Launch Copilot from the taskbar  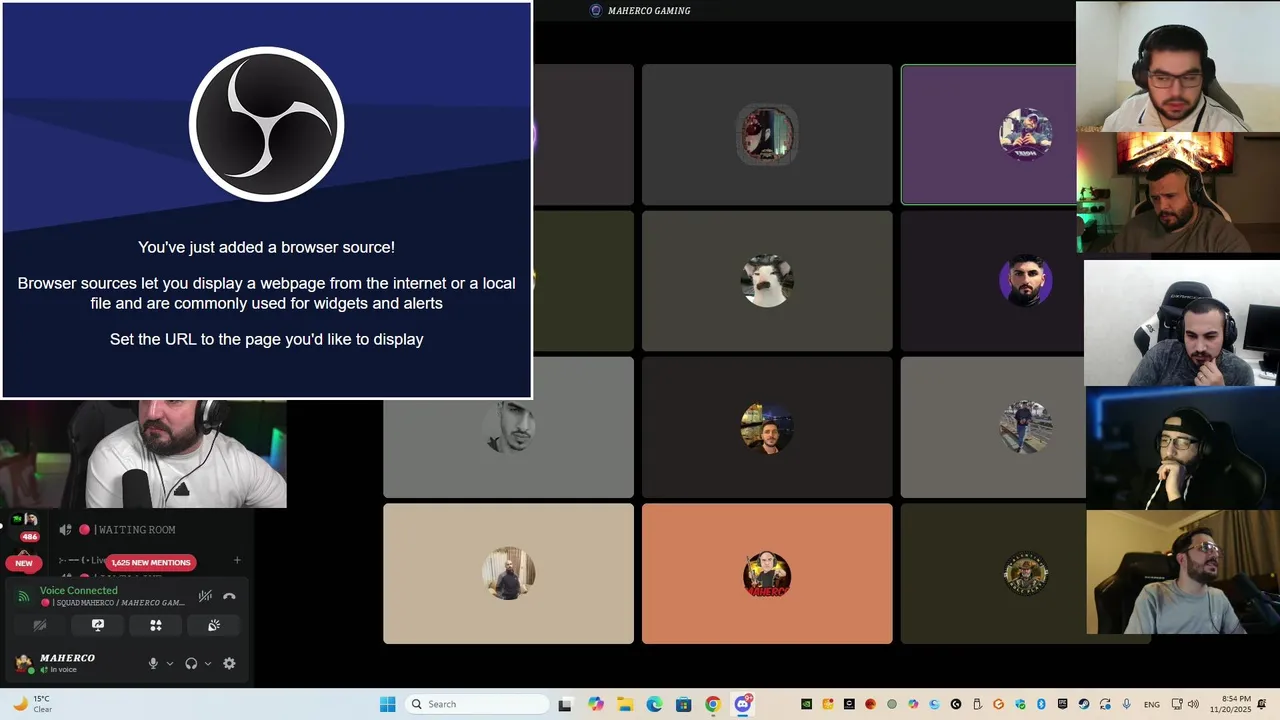(x=596, y=704)
